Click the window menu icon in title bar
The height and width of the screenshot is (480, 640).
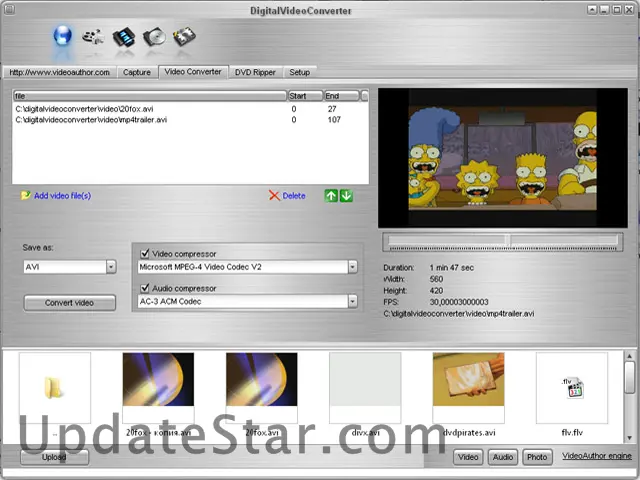tap(9, 9)
